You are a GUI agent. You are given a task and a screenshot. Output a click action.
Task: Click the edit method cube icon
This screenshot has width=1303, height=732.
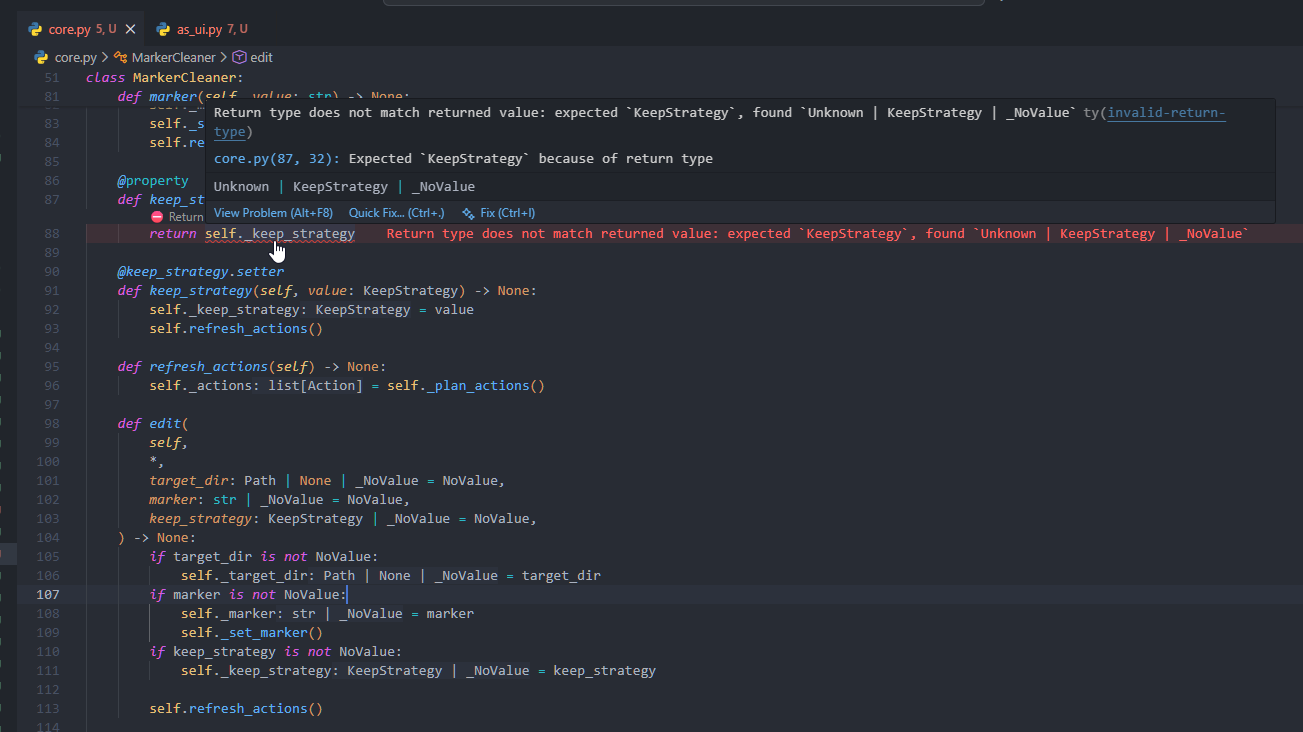click(239, 57)
